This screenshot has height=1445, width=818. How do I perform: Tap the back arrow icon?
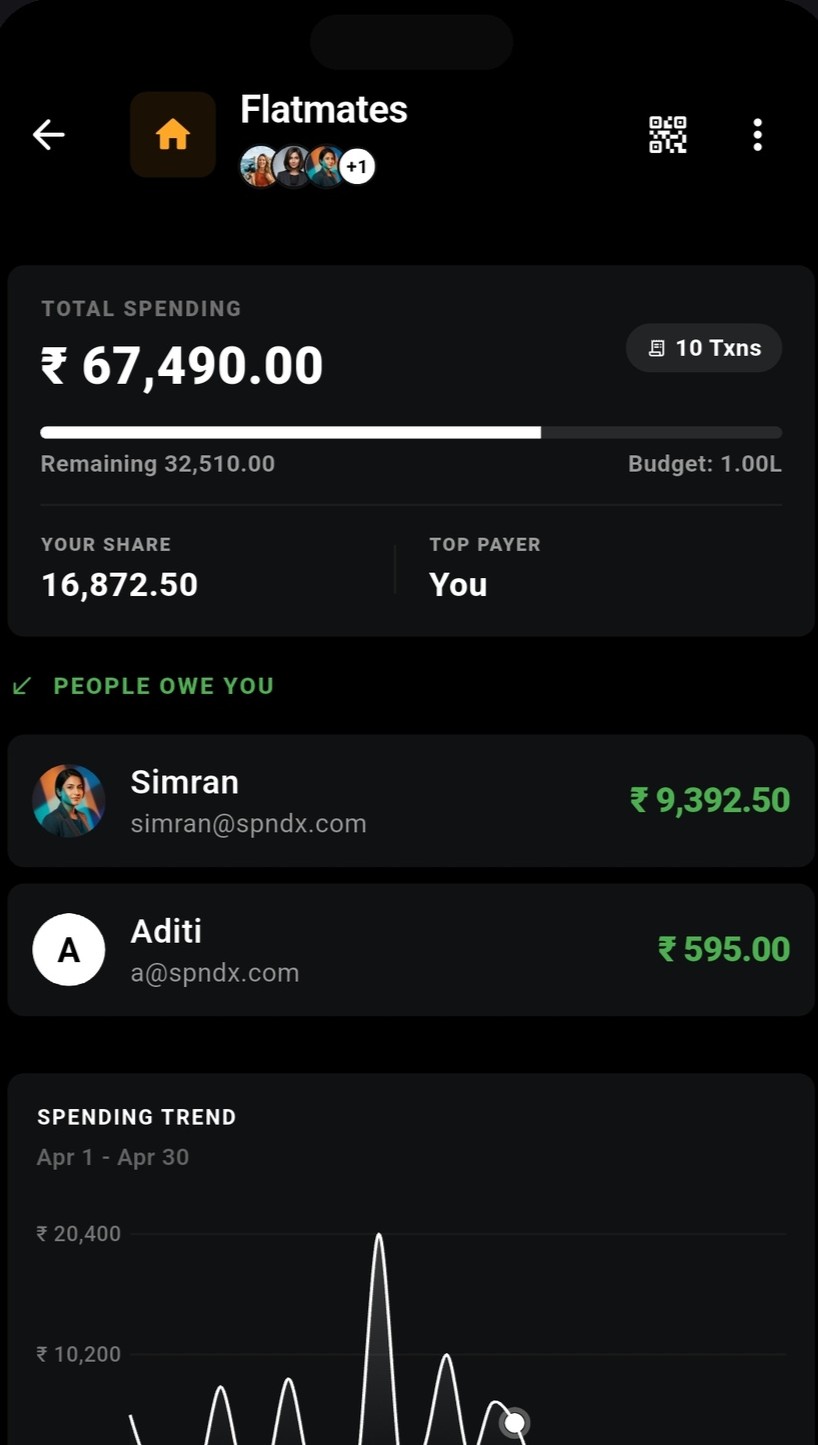48,134
